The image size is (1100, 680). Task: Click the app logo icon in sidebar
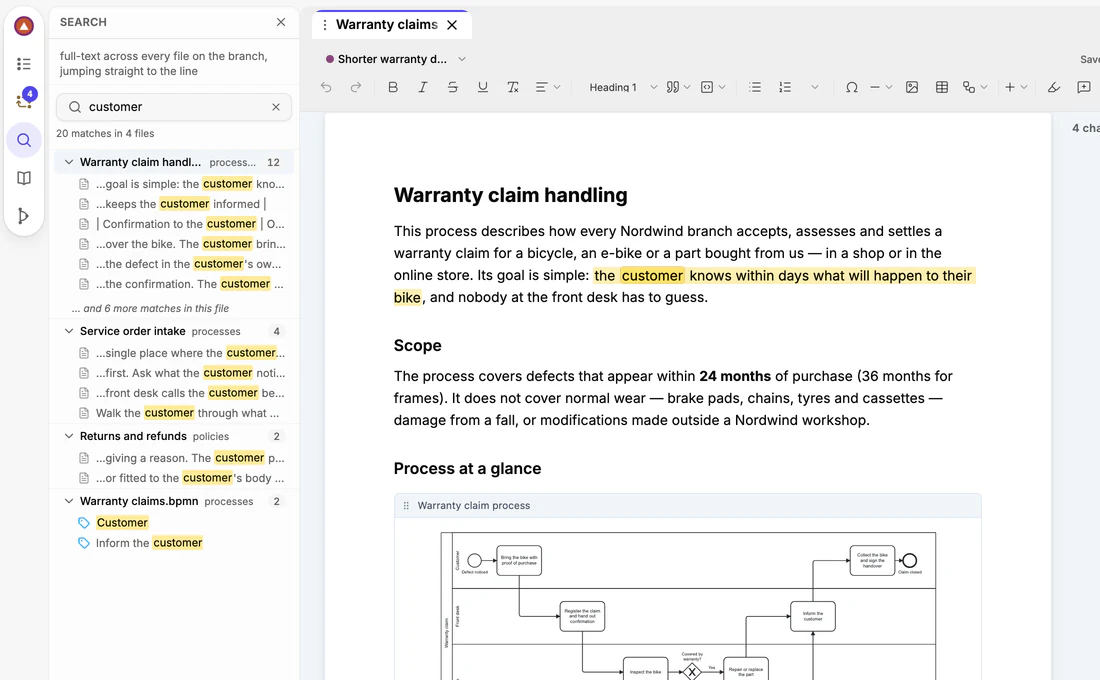(24, 27)
